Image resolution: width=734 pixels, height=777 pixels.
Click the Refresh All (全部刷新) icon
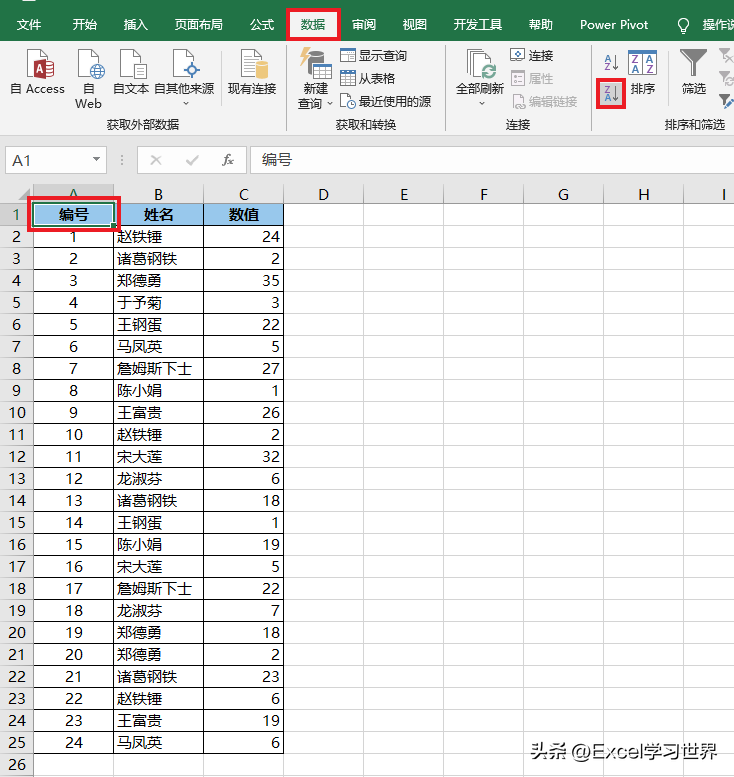480,64
